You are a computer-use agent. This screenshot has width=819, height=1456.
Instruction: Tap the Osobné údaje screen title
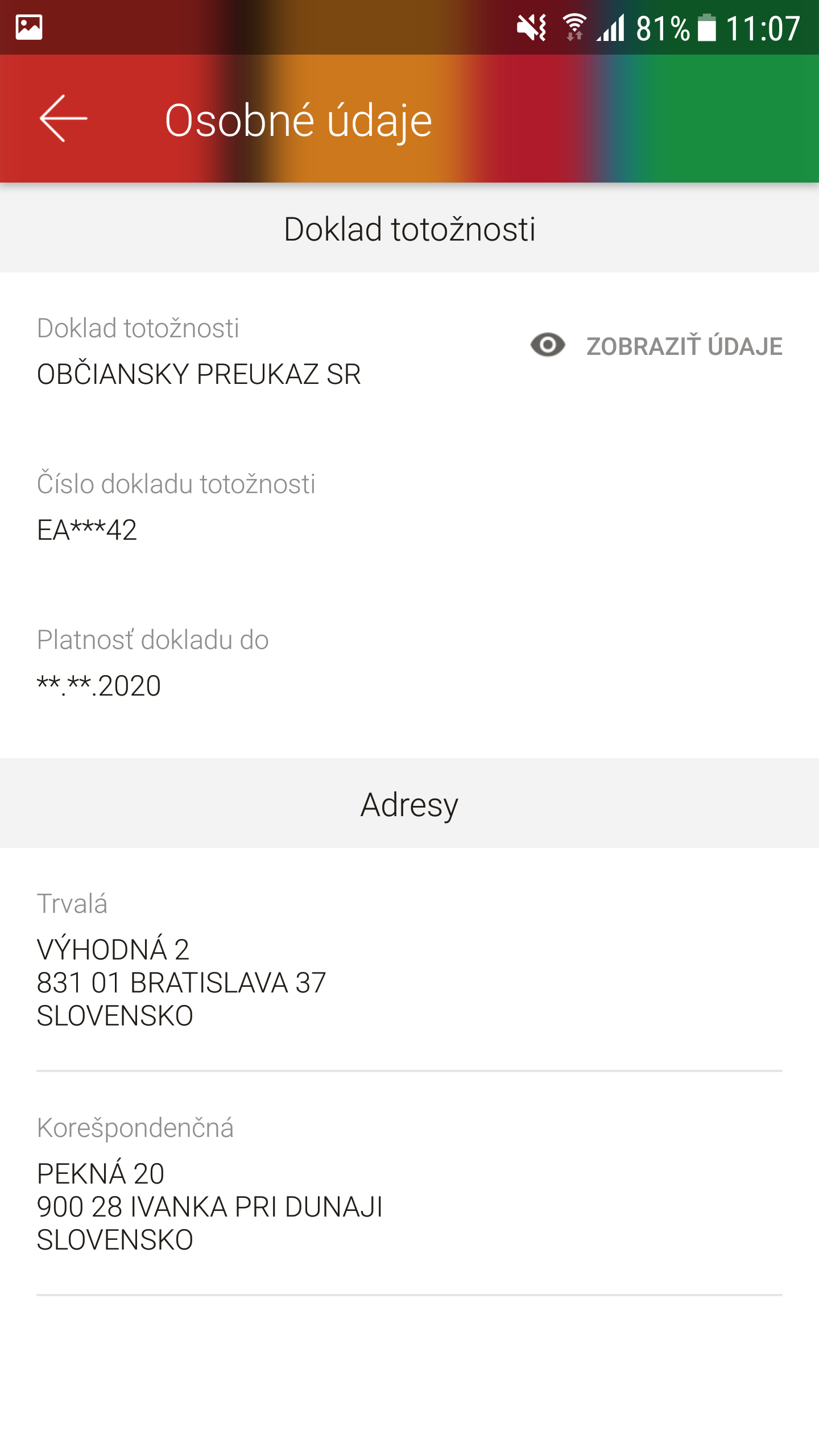coord(298,121)
